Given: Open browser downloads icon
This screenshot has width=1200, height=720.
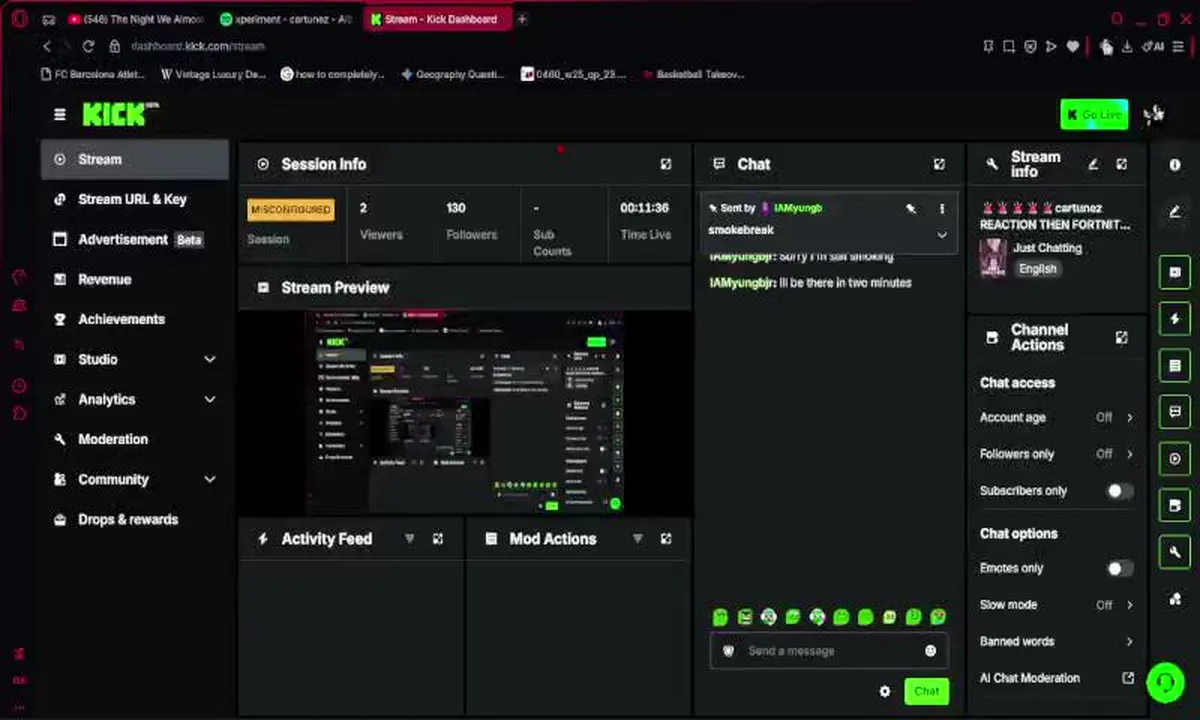Looking at the screenshot, I should click(1127, 46).
